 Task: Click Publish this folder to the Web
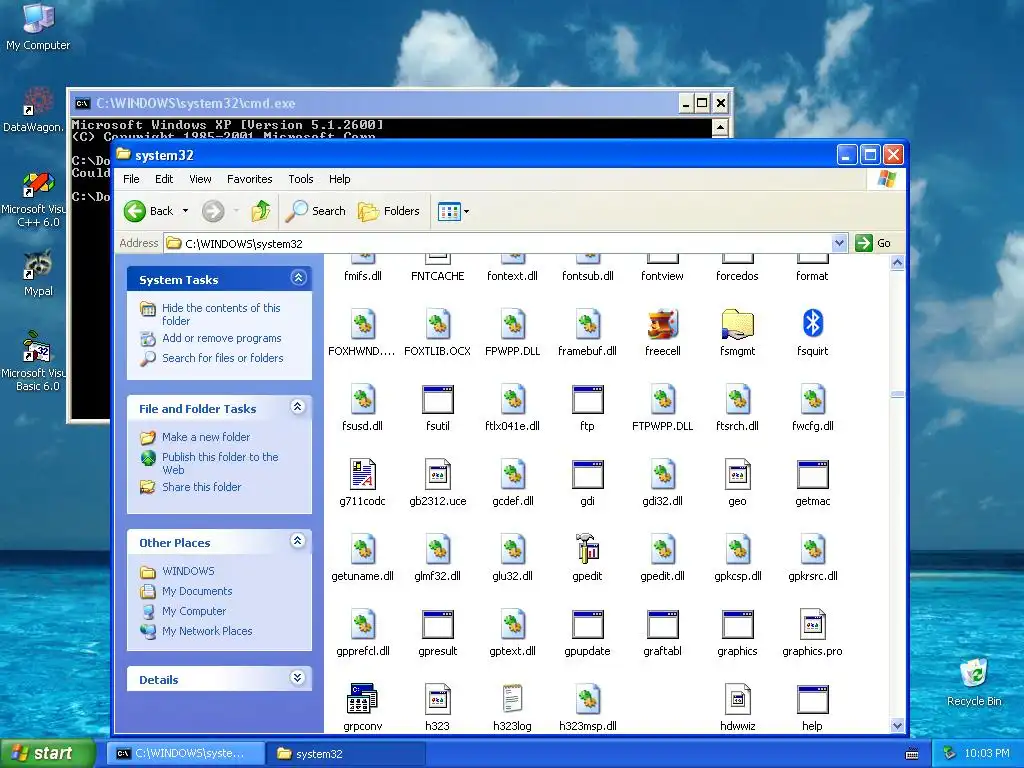220,463
